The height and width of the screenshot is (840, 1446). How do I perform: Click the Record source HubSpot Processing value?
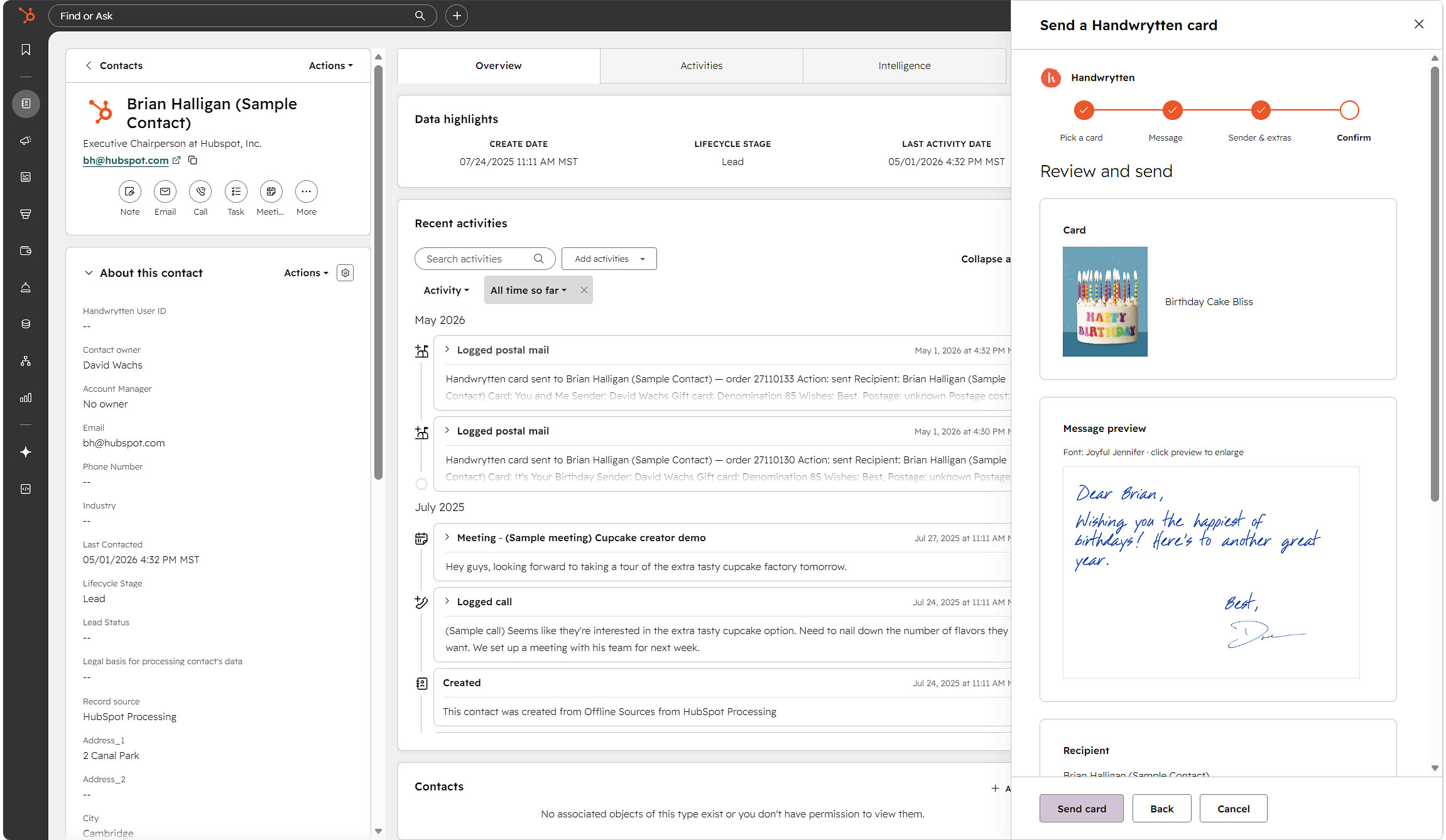(130, 717)
